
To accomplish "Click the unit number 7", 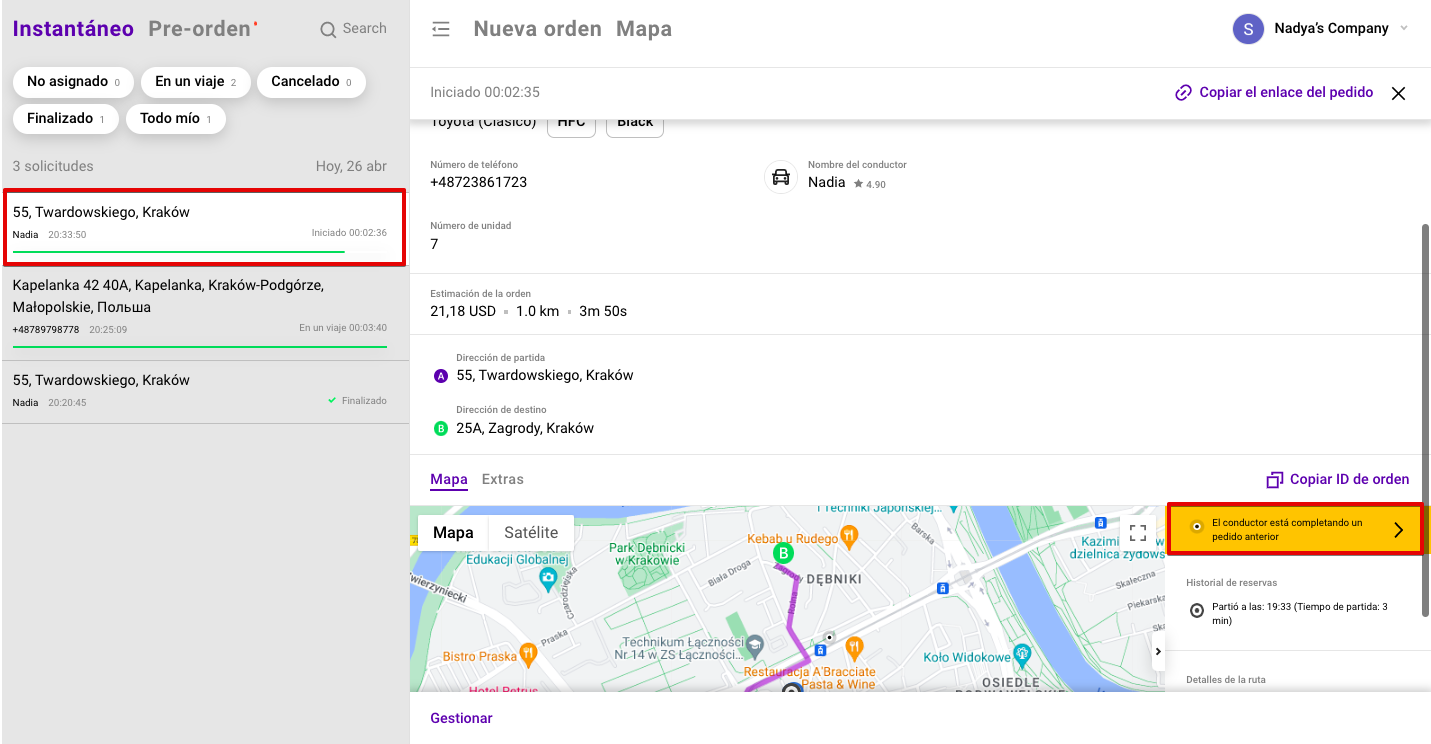I will tap(434, 244).
